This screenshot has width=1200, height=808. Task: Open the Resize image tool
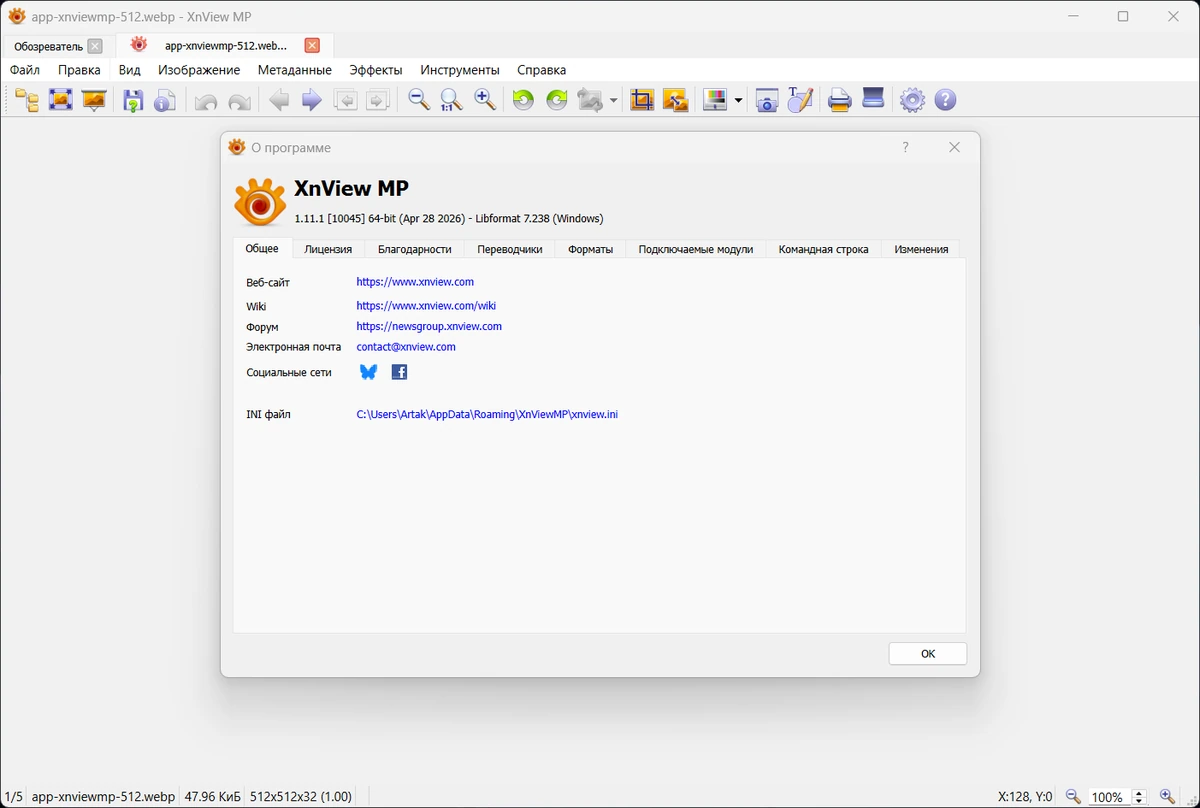click(x=676, y=100)
